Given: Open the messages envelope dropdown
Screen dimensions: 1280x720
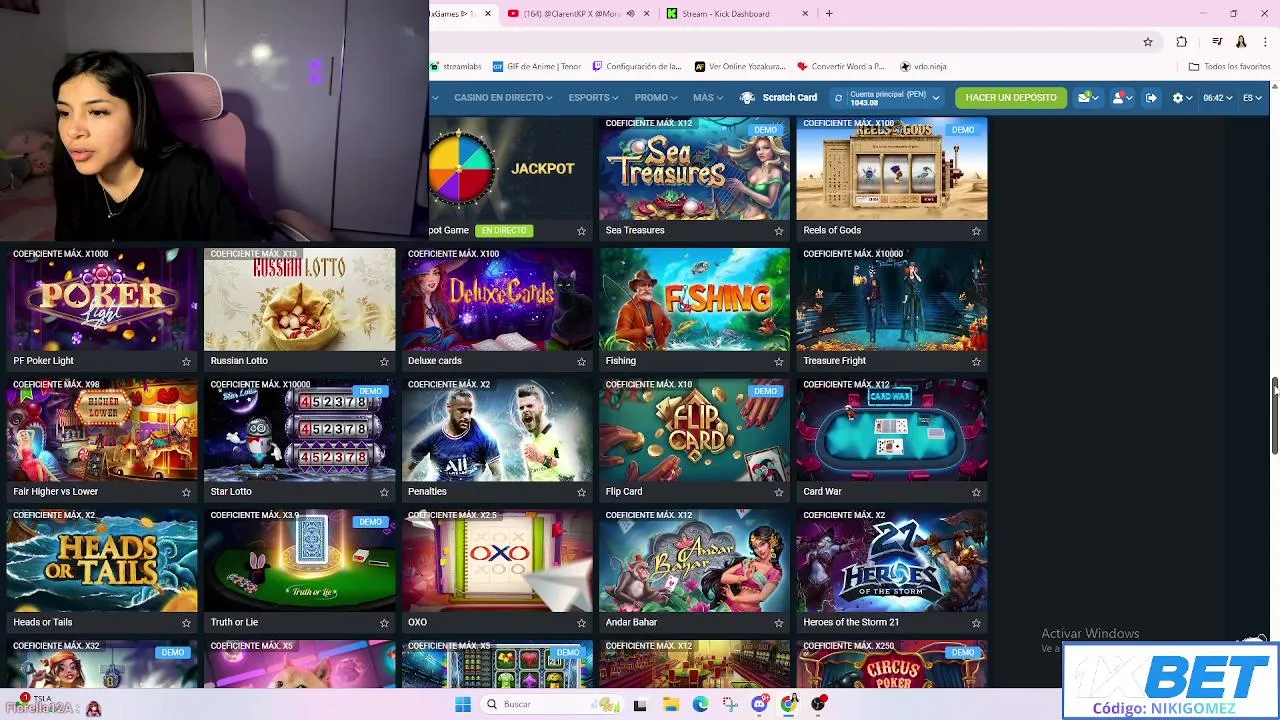Looking at the screenshot, I should coord(1088,98).
